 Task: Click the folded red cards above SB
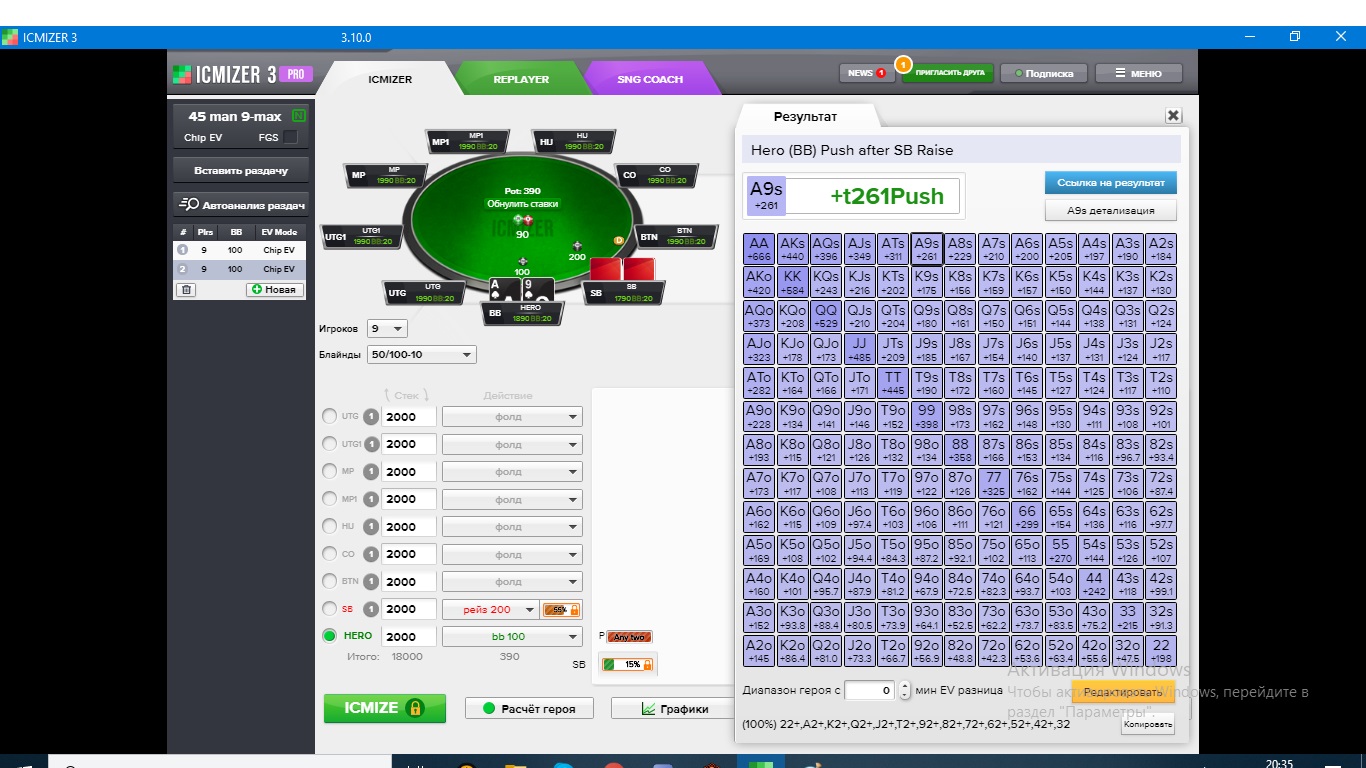pos(622,269)
